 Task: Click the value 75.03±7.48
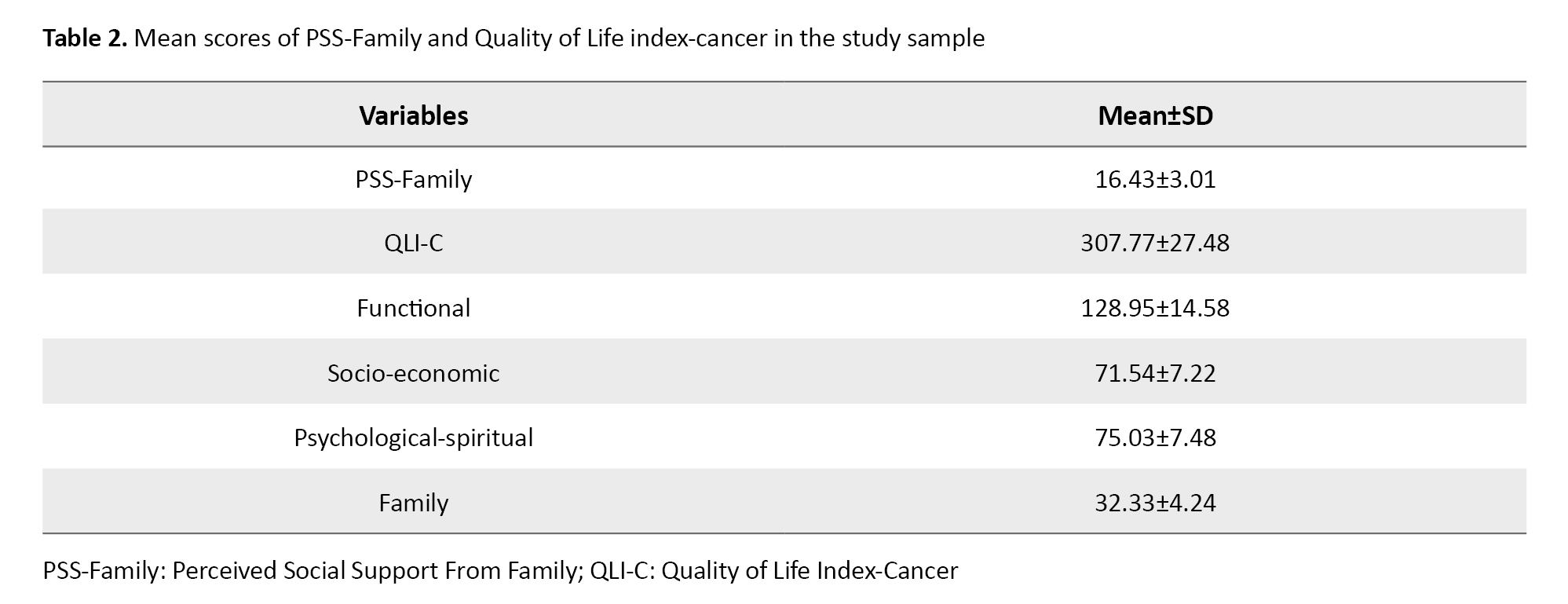click(1155, 437)
